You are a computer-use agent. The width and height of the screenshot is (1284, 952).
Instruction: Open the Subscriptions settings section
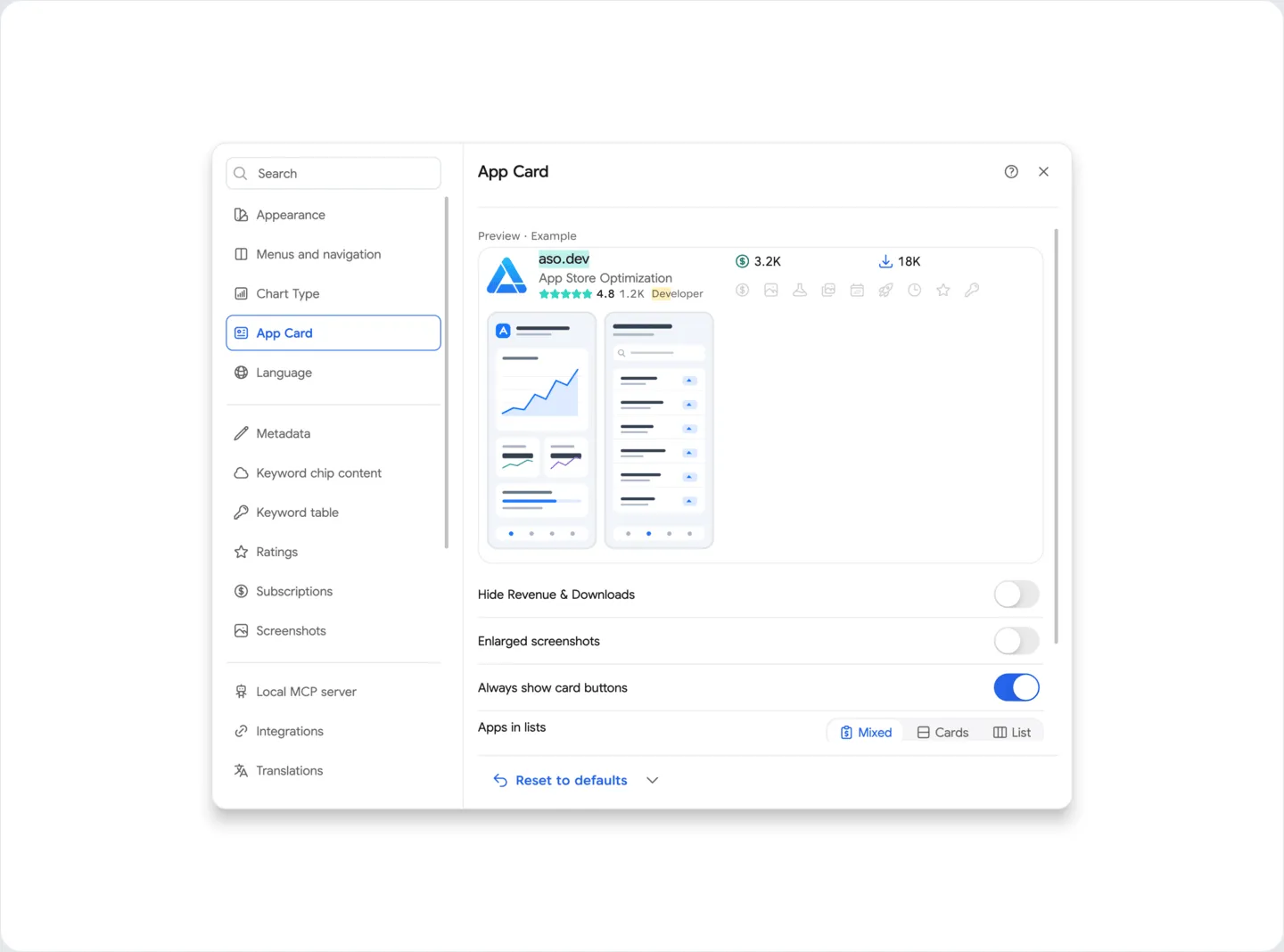tap(333, 591)
